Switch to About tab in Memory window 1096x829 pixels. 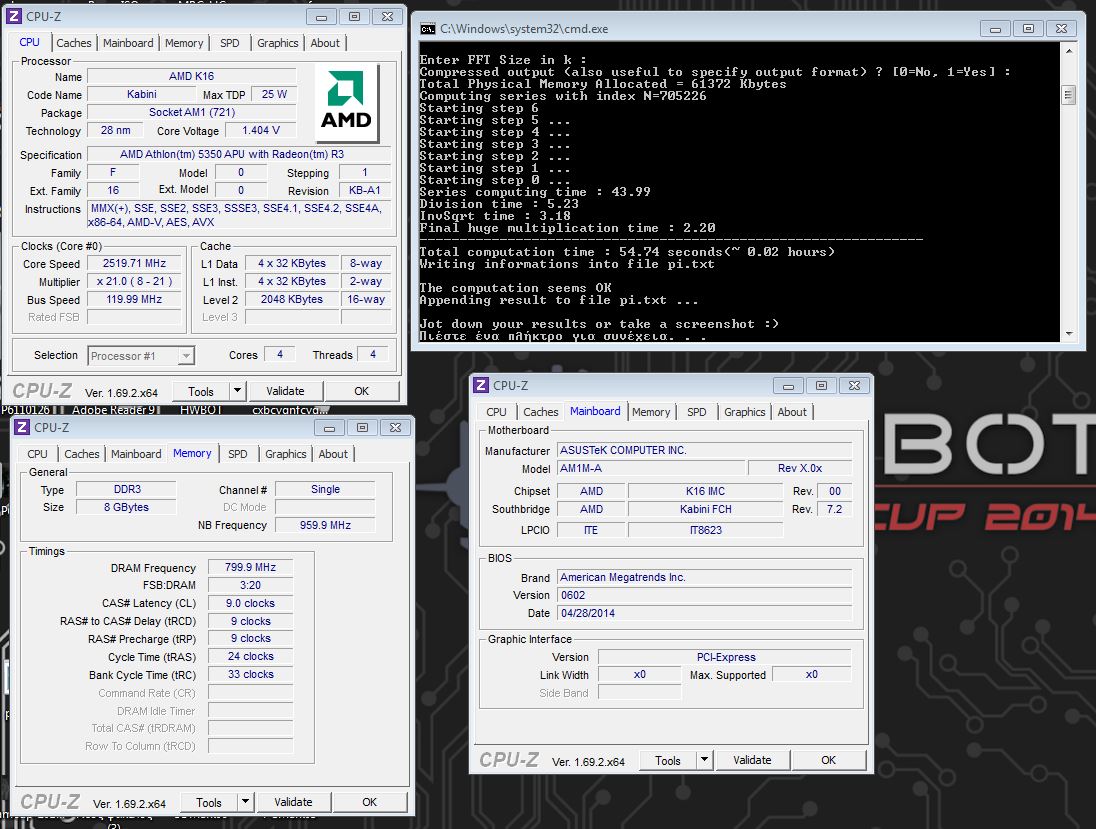[x=333, y=454]
